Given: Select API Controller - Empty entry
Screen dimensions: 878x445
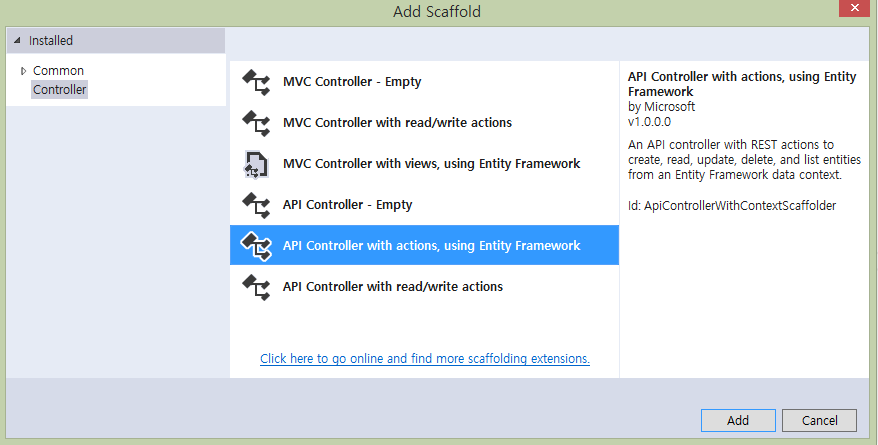Looking at the screenshot, I should [x=424, y=205].
